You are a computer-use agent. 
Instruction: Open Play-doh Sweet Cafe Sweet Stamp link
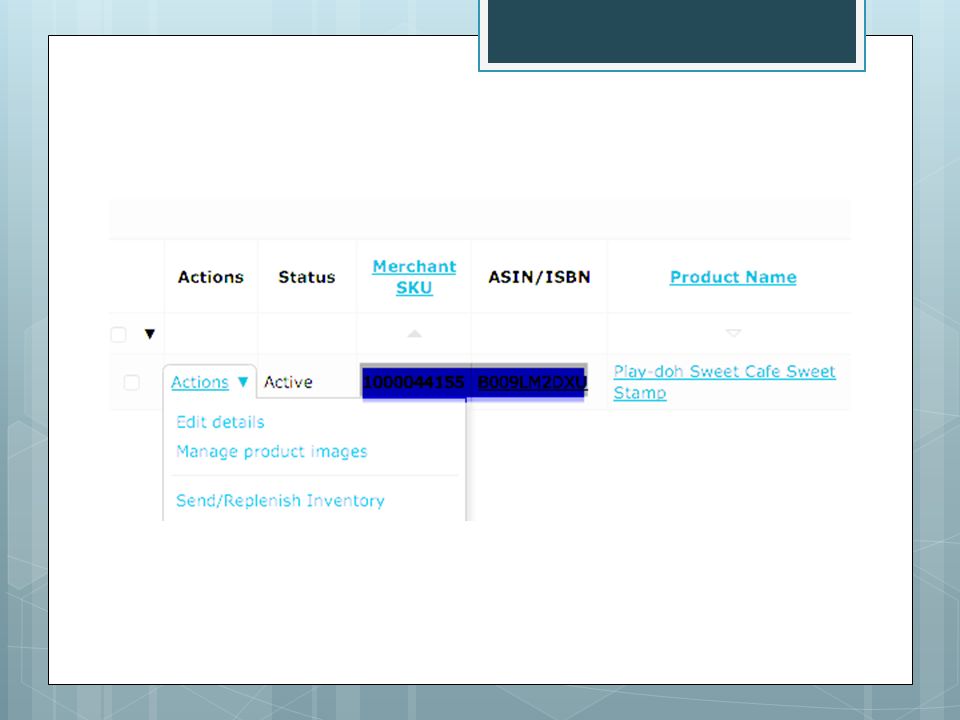(x=724, y=382)
